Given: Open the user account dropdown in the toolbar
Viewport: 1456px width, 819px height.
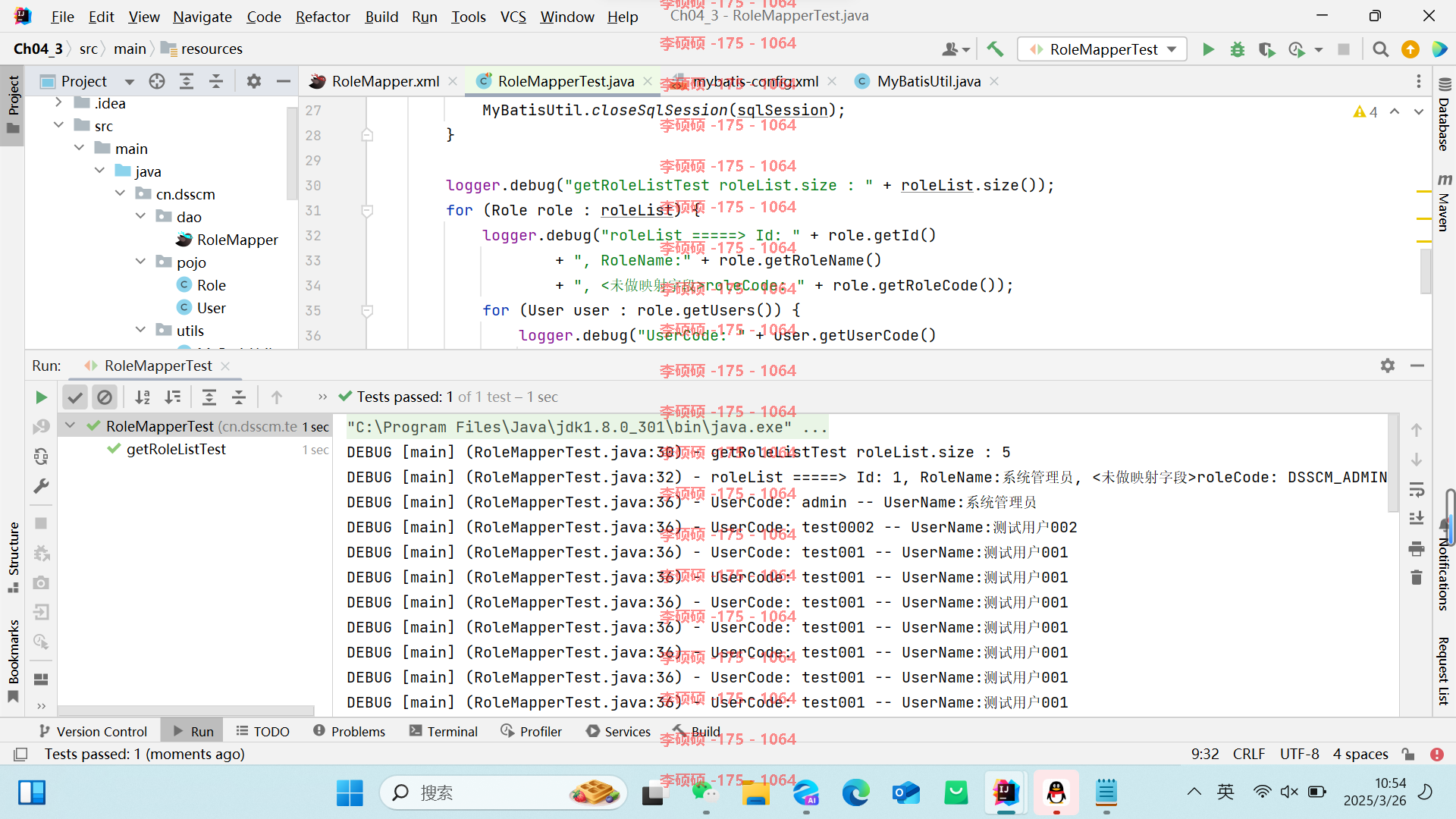Looking at the screenshot, I should pos(955,49).
